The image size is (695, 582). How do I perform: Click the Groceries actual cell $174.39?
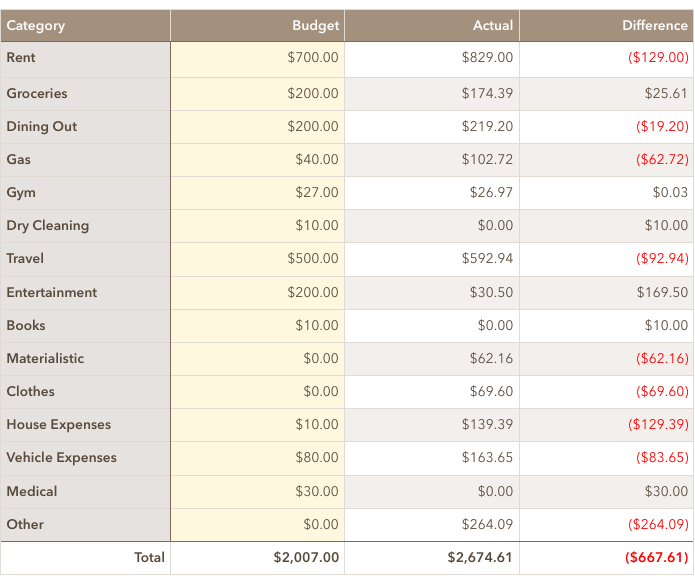point(432,94)
